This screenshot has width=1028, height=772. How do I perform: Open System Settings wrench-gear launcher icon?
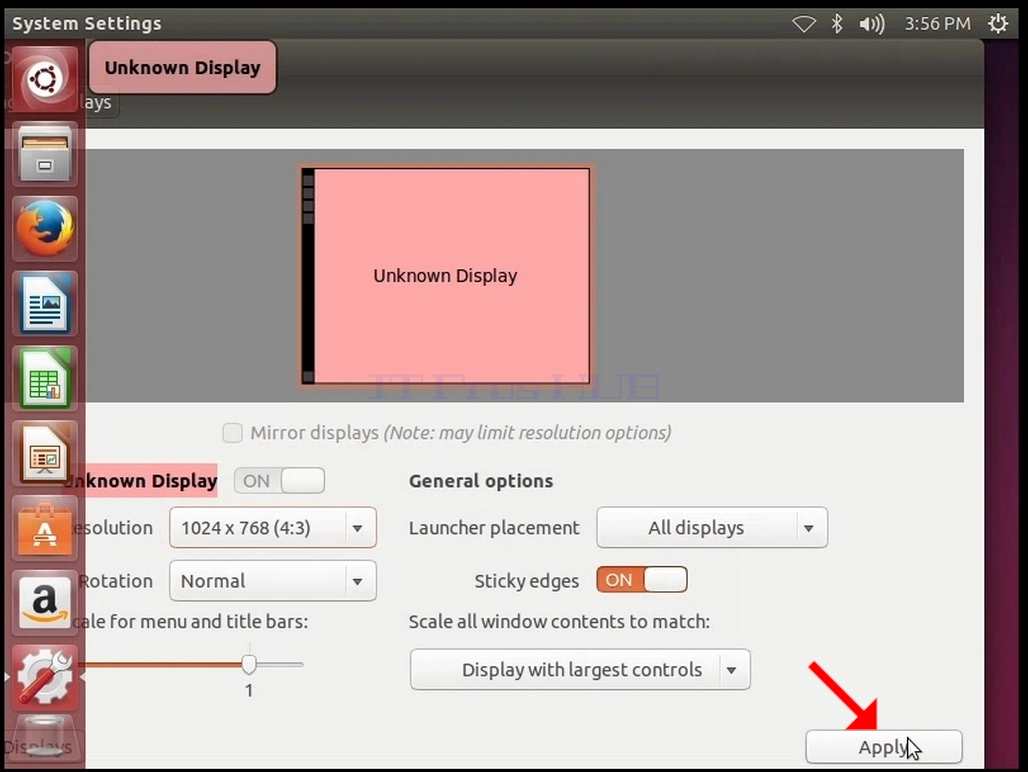pos(45,677)
